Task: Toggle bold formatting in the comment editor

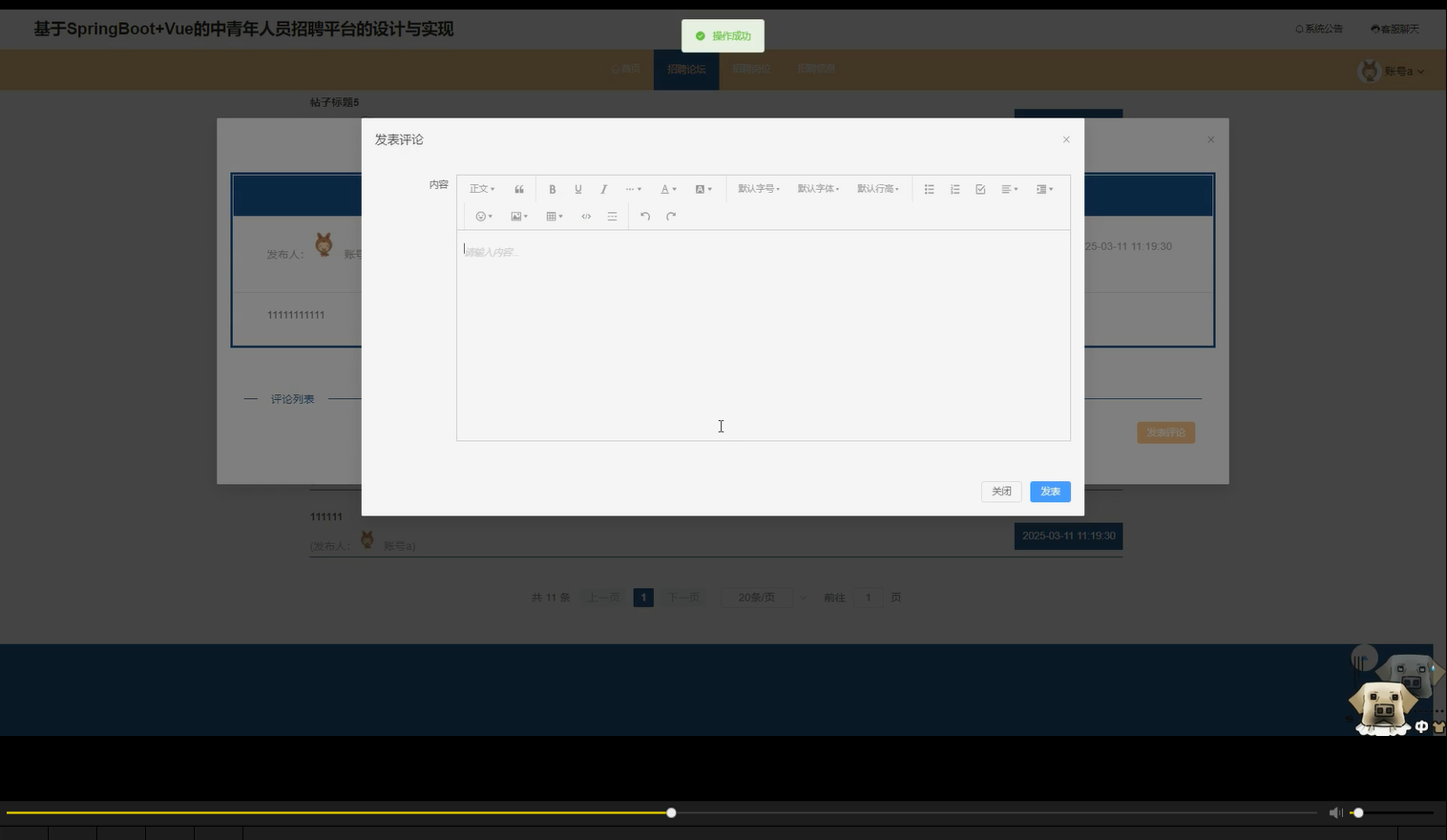Action: (x=552, y=189)
